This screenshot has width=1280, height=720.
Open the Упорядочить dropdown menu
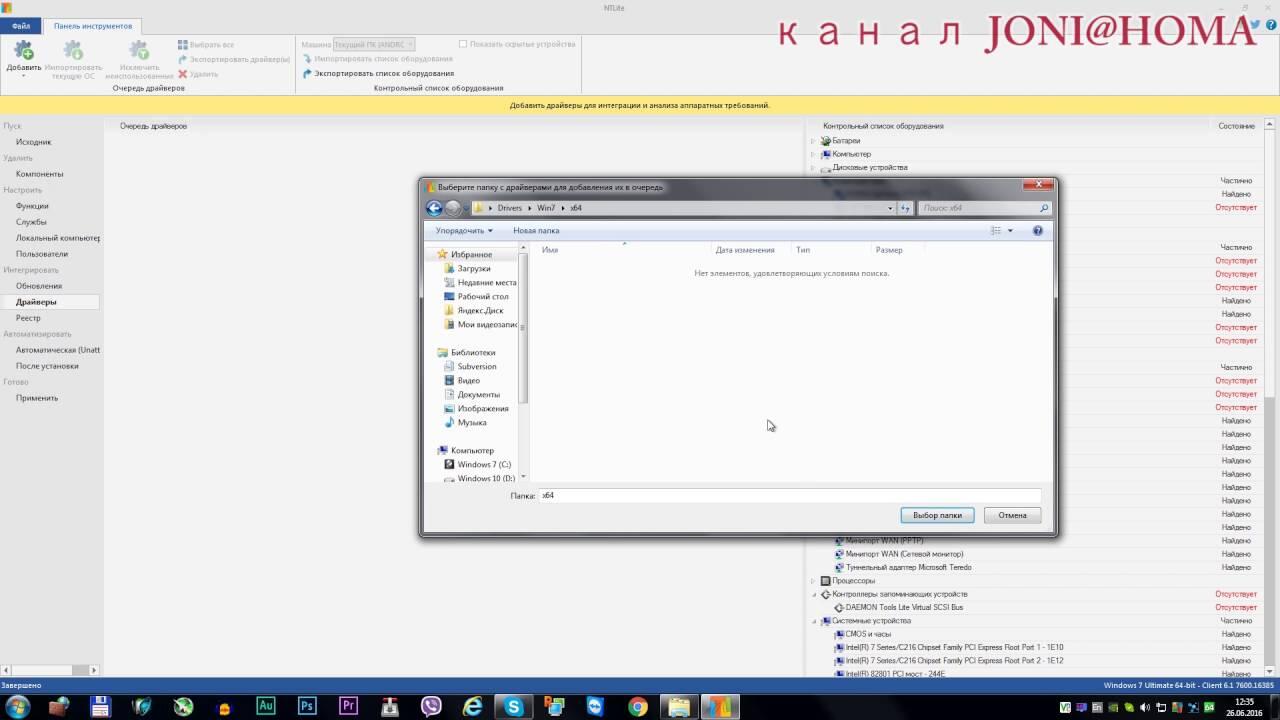point(464,231)
